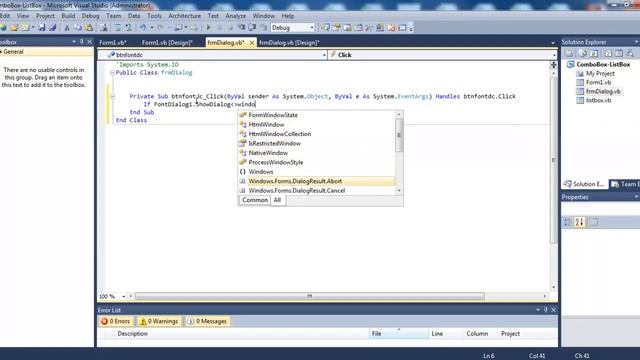Screen dimensions: 640x360
Task: Click View Designer icon in Solution Explorer
Action: pyautogui.click(x=619, y=53)
